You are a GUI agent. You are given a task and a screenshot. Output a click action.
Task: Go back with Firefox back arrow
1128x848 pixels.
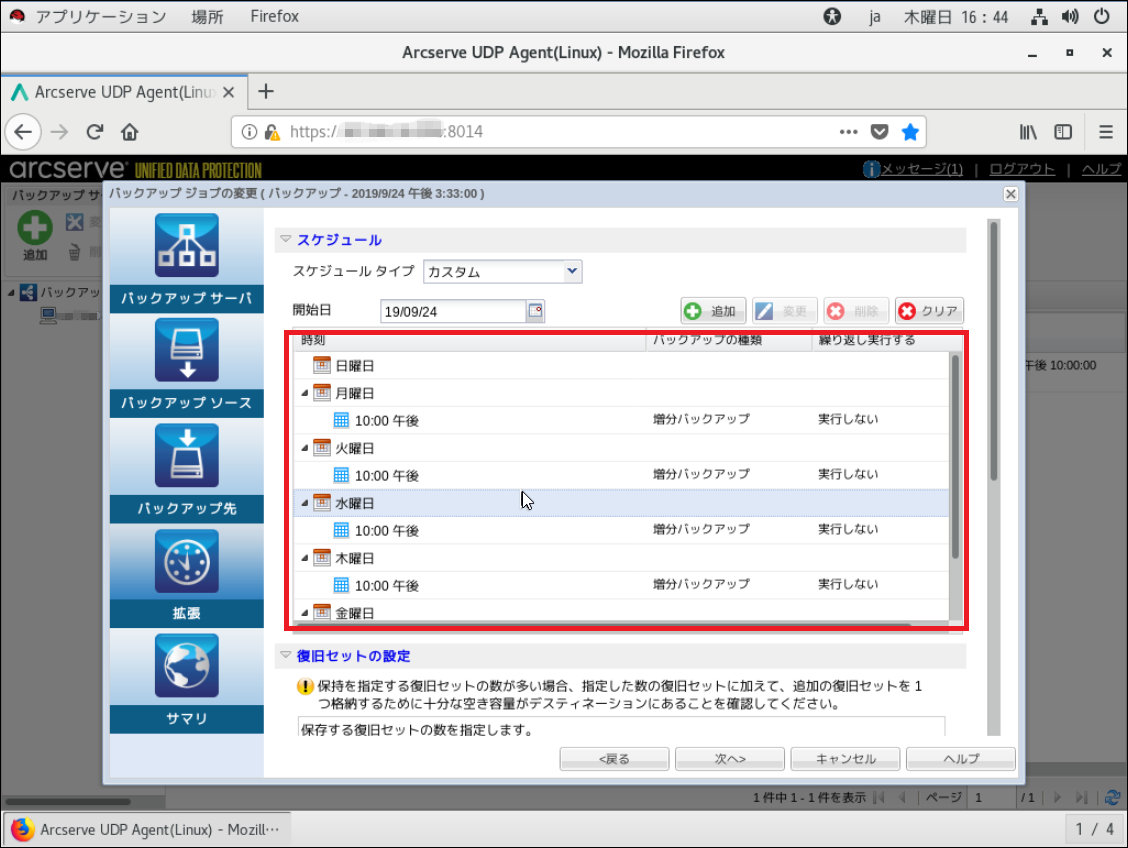(x=23, y=132)
